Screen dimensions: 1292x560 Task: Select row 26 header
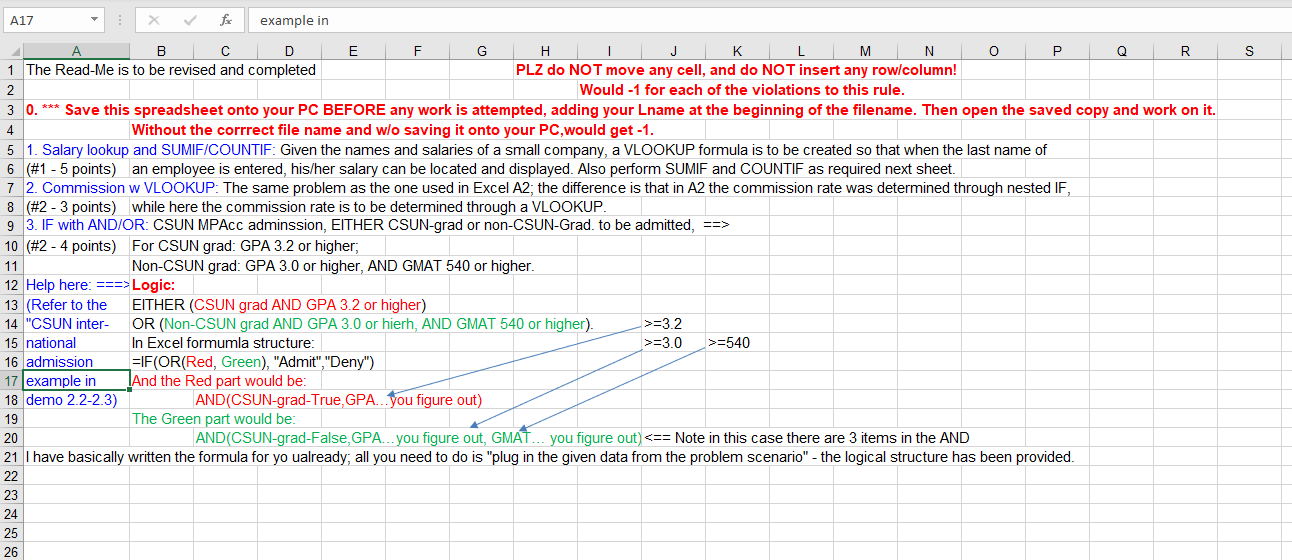click(x=11, y=551)
